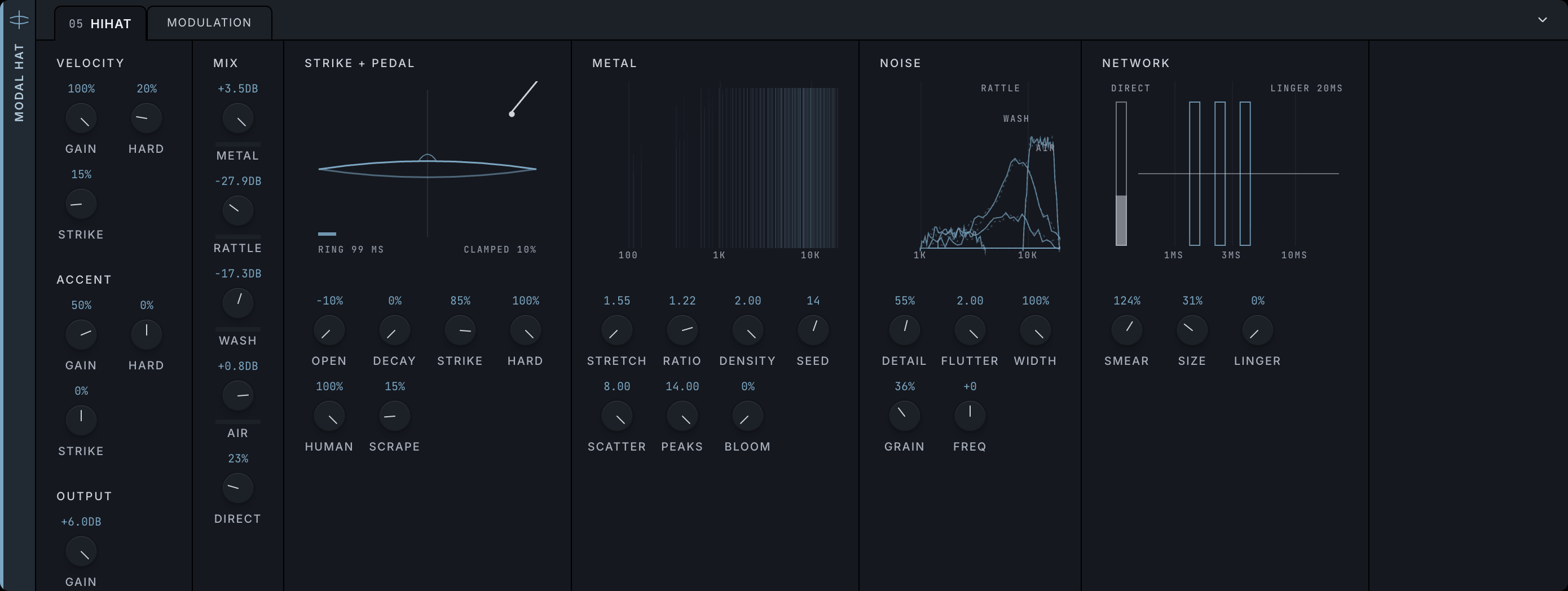
Task: Click the HUMAN knob
Action: tap(329, 416)
